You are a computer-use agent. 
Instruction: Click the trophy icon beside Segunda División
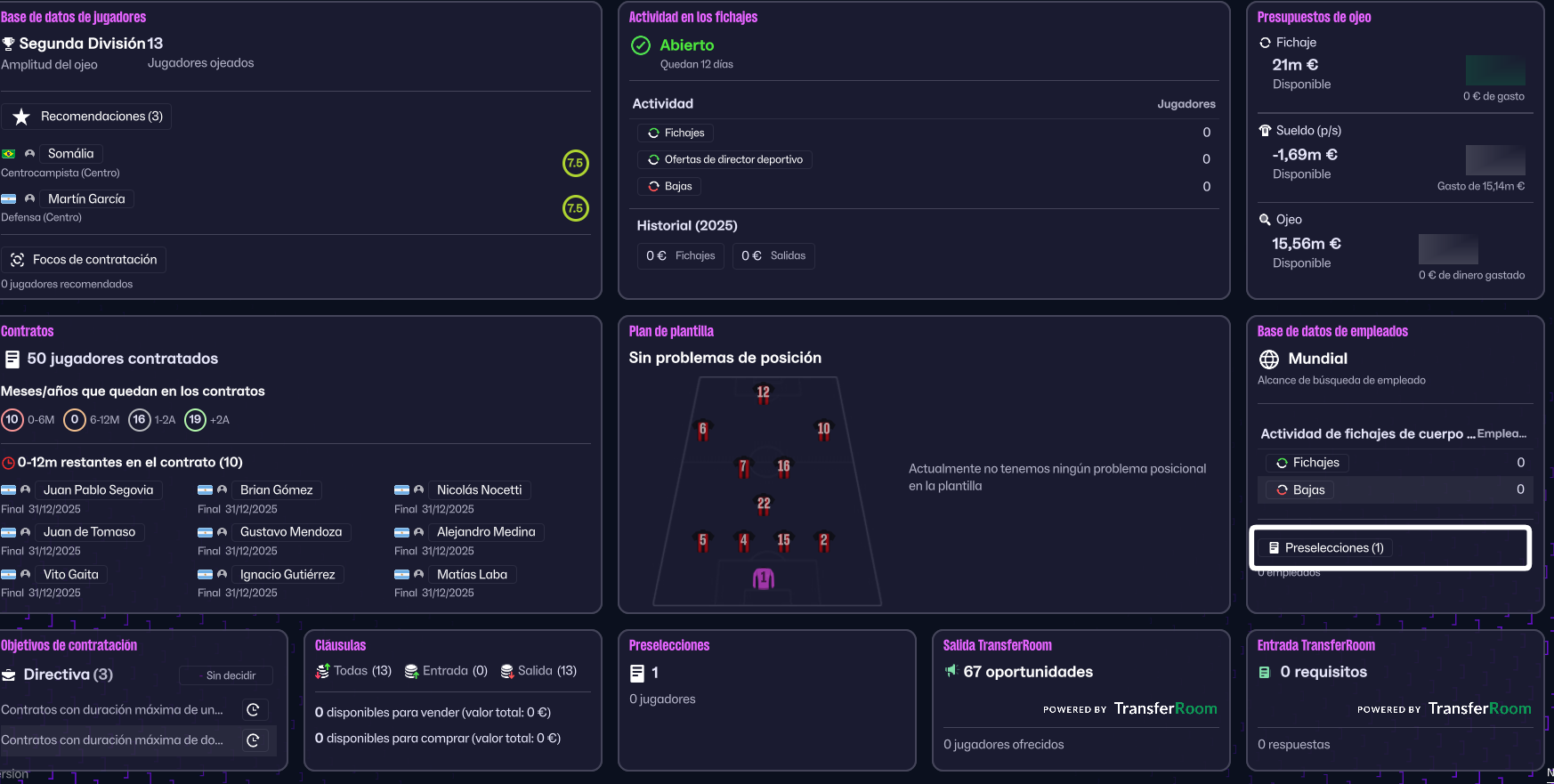coord(9,44)
